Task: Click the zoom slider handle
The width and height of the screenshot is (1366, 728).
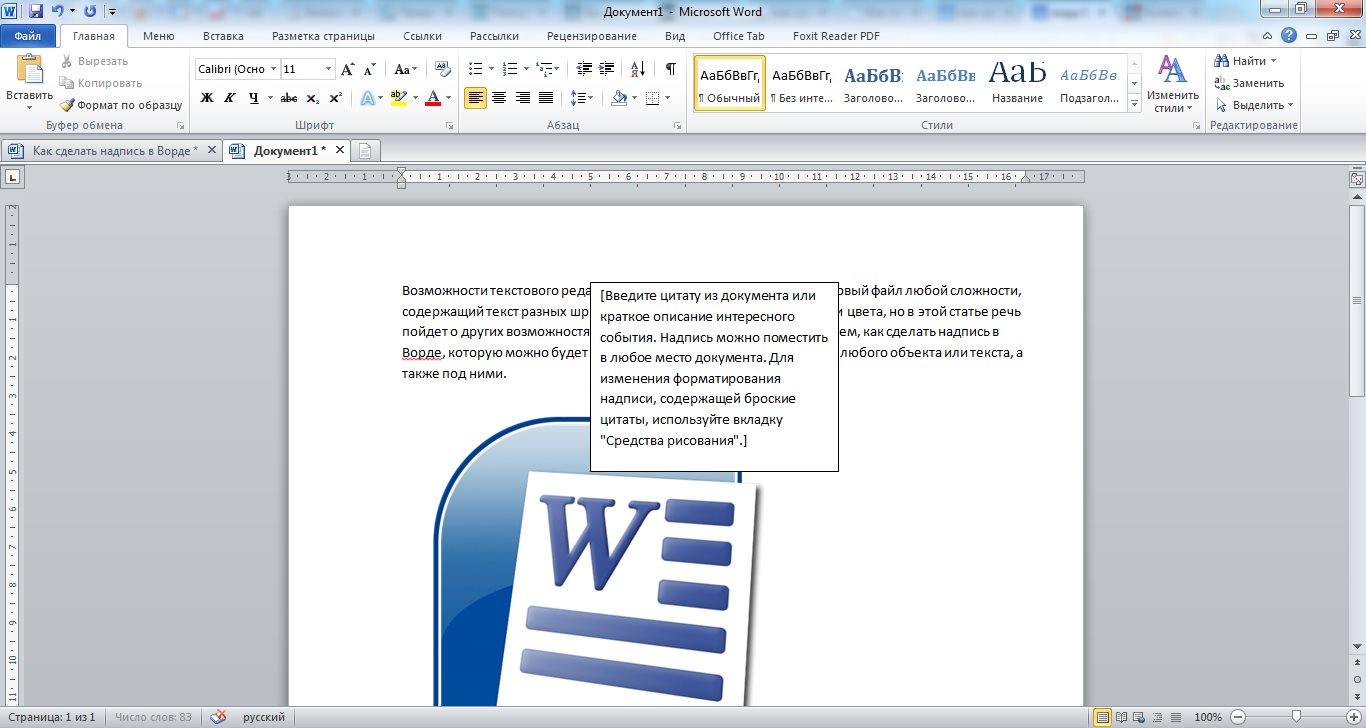Action: coord(1296,717)
